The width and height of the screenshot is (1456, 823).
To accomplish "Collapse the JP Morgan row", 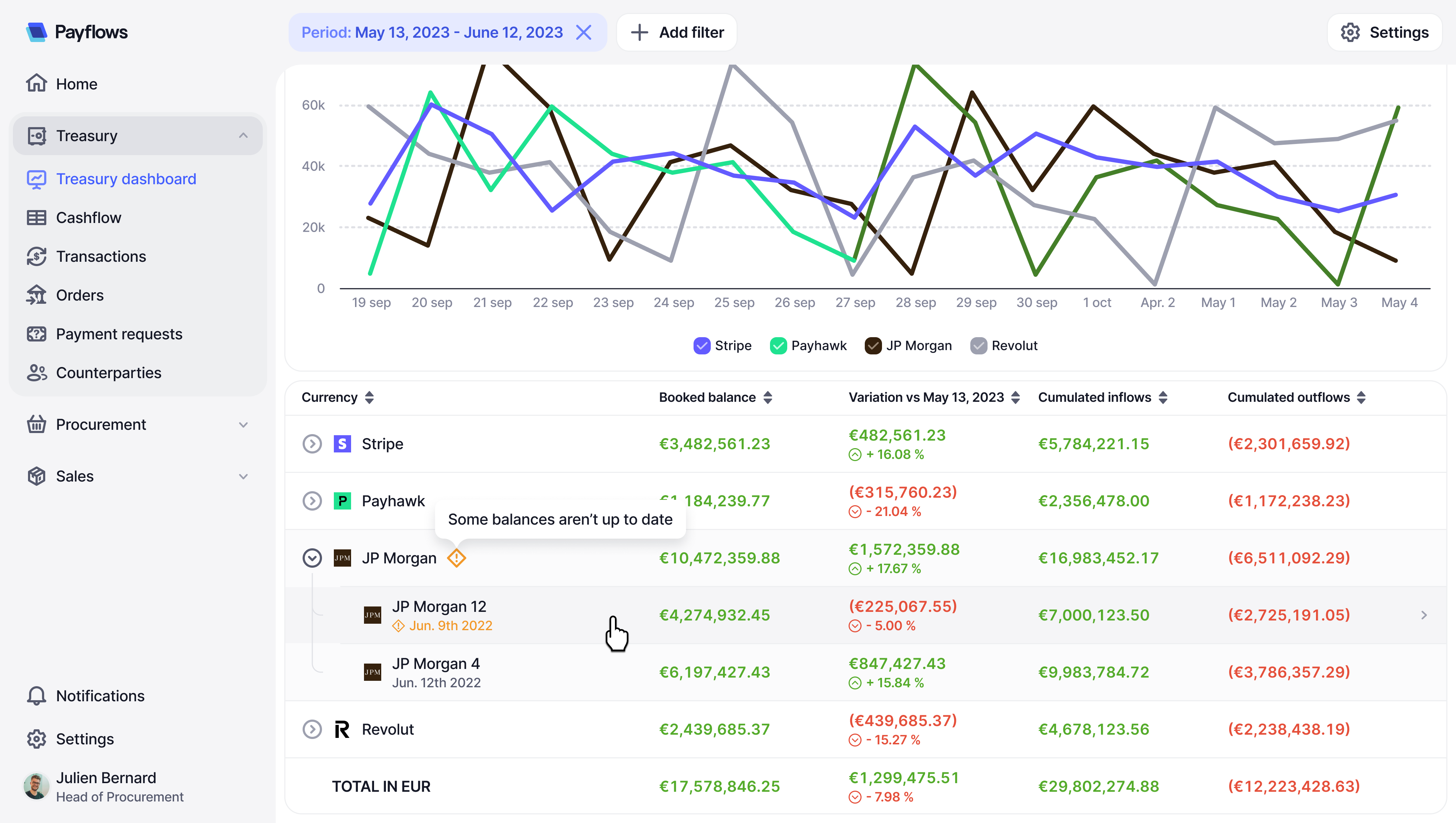I will [x=312, y=558].
